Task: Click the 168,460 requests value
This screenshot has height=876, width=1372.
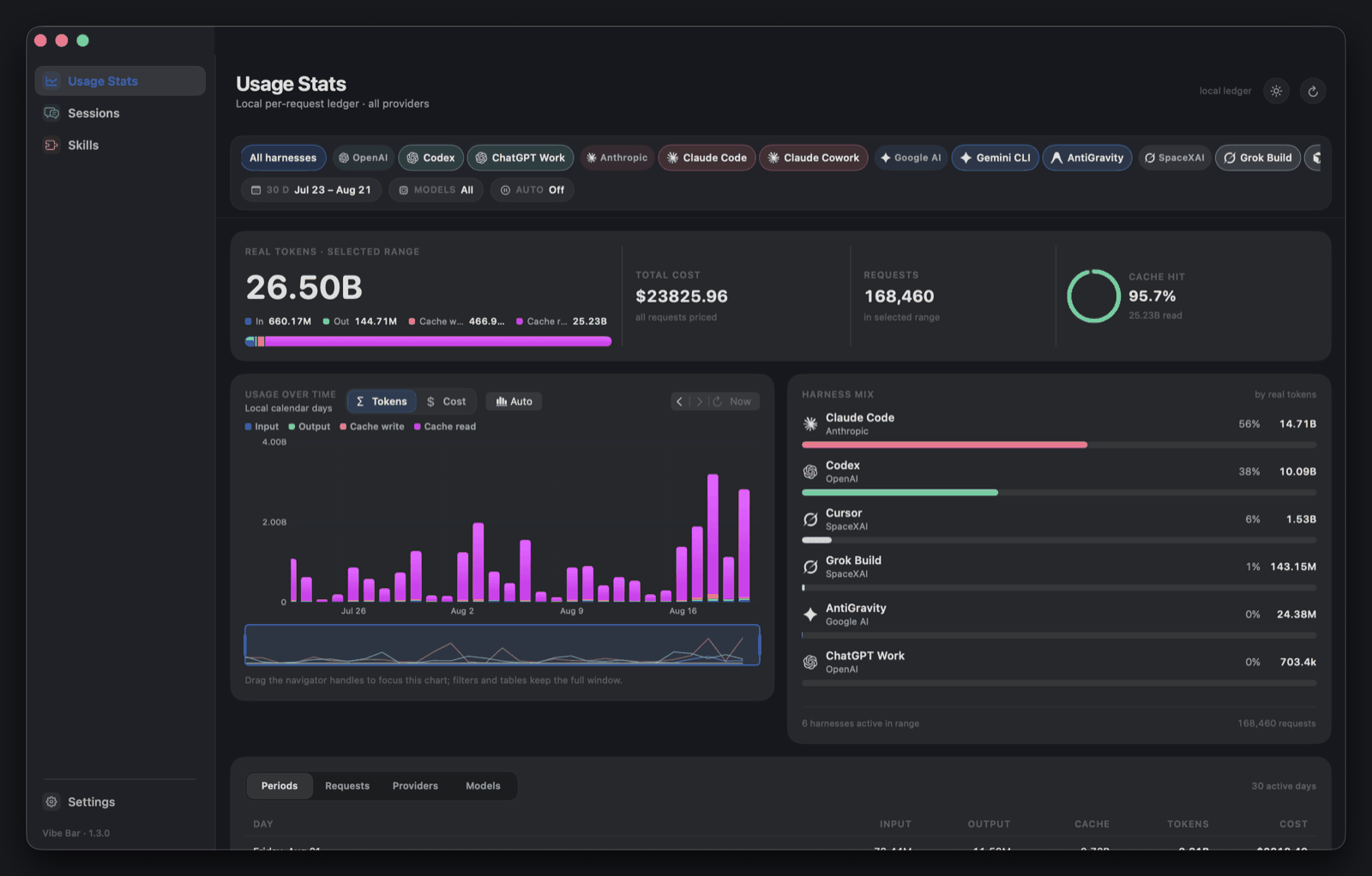Action: pos(899,297)
